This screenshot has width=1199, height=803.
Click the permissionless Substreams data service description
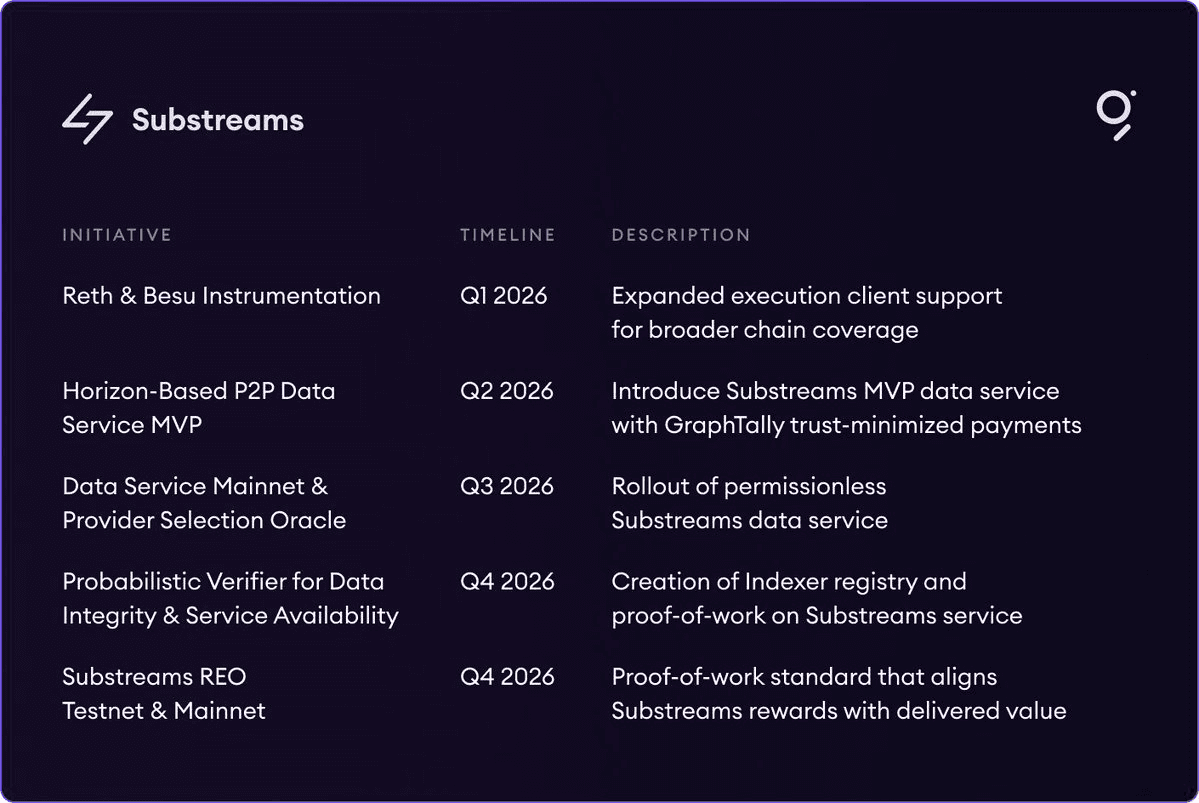click(x=749, y=503)
